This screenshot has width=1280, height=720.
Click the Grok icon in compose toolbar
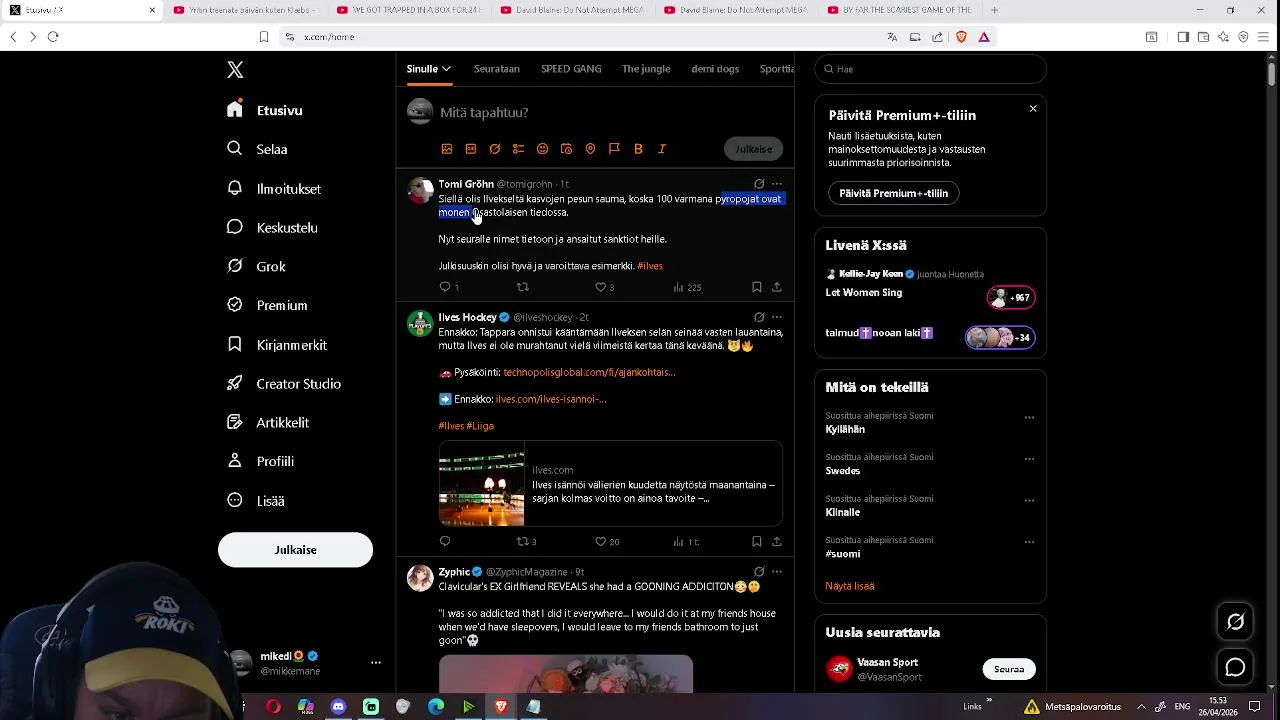click(495, 149)
